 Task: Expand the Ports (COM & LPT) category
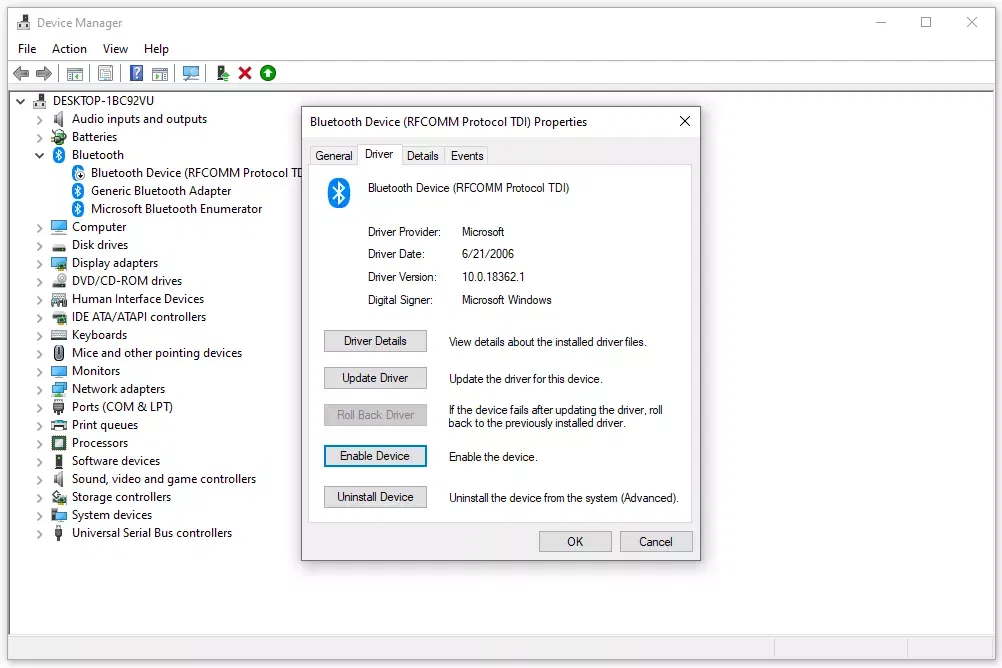tap(40, 407)
